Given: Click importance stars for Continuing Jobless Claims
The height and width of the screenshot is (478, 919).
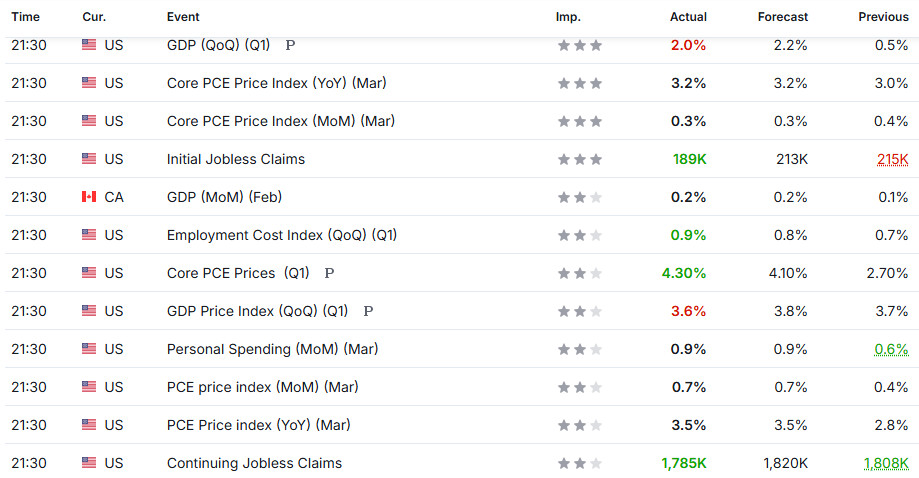Looking at the screenshot, I should pos(580,463).
